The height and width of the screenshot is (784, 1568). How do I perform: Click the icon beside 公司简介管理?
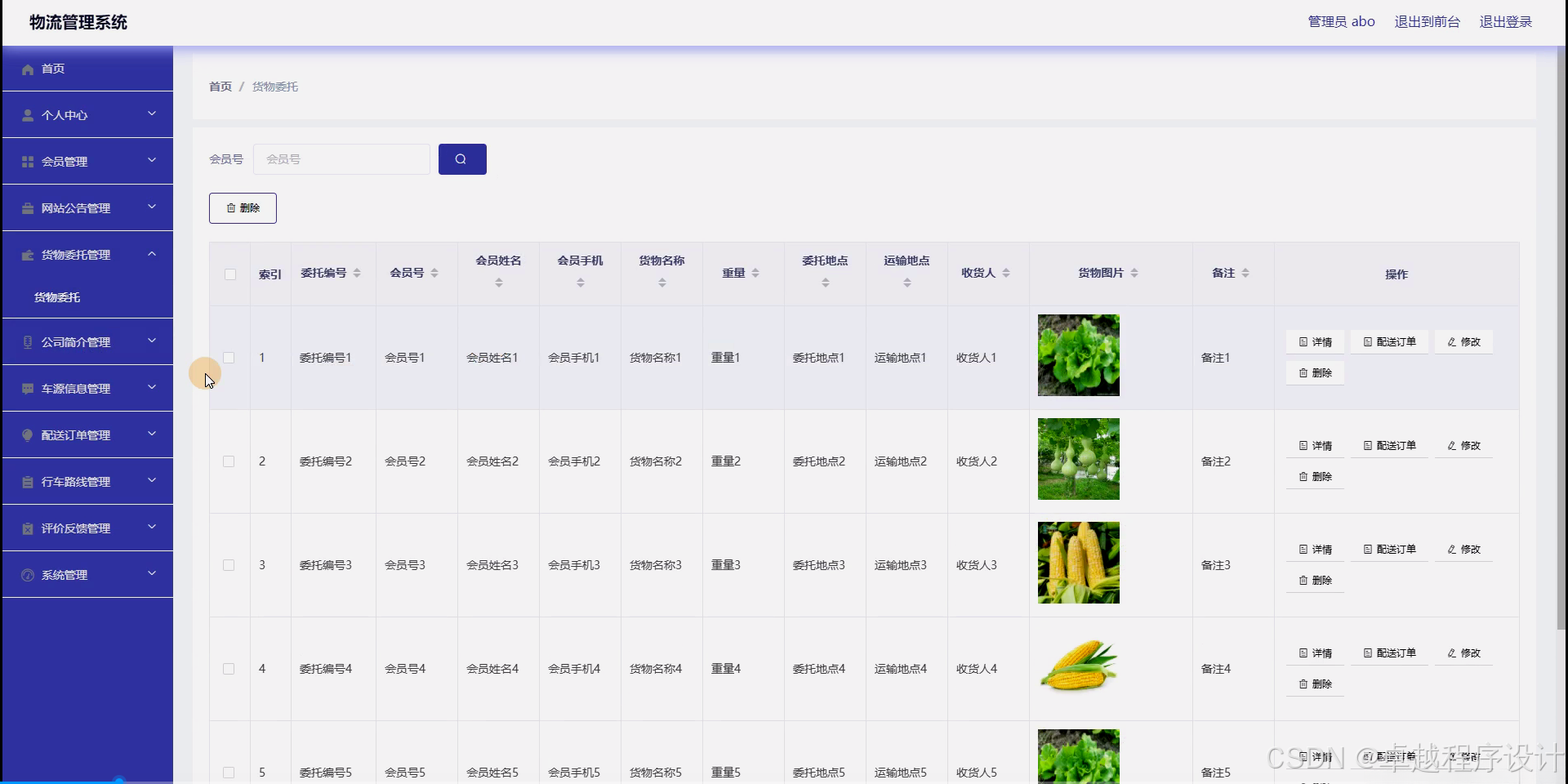pyautogui.click(x=28, y=342)
